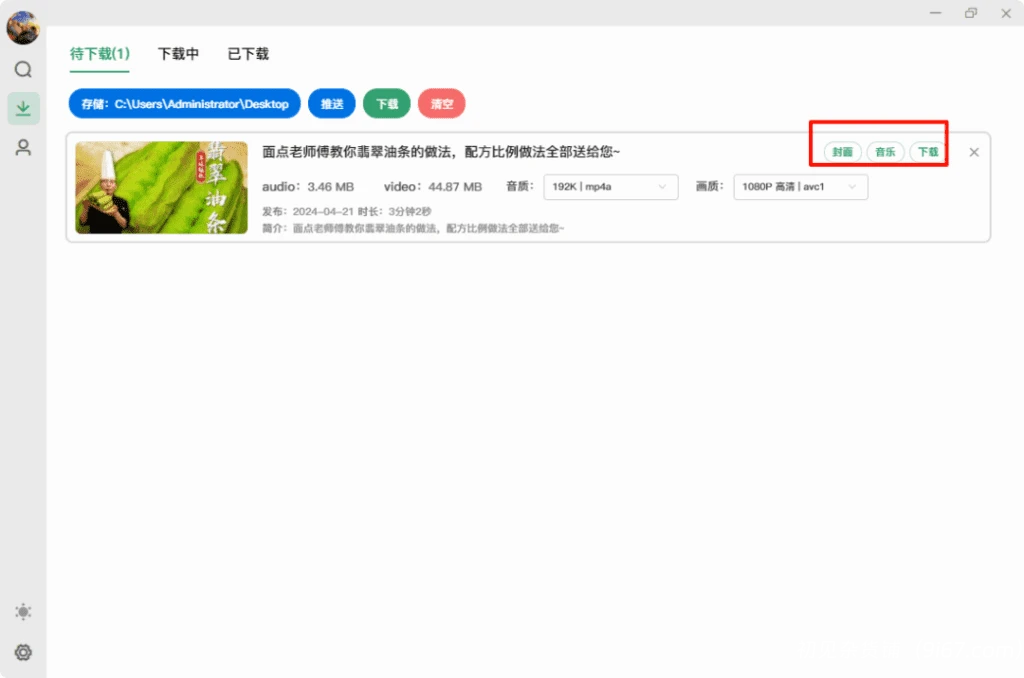Switch to the 已下载 tab

click(246, 54)
